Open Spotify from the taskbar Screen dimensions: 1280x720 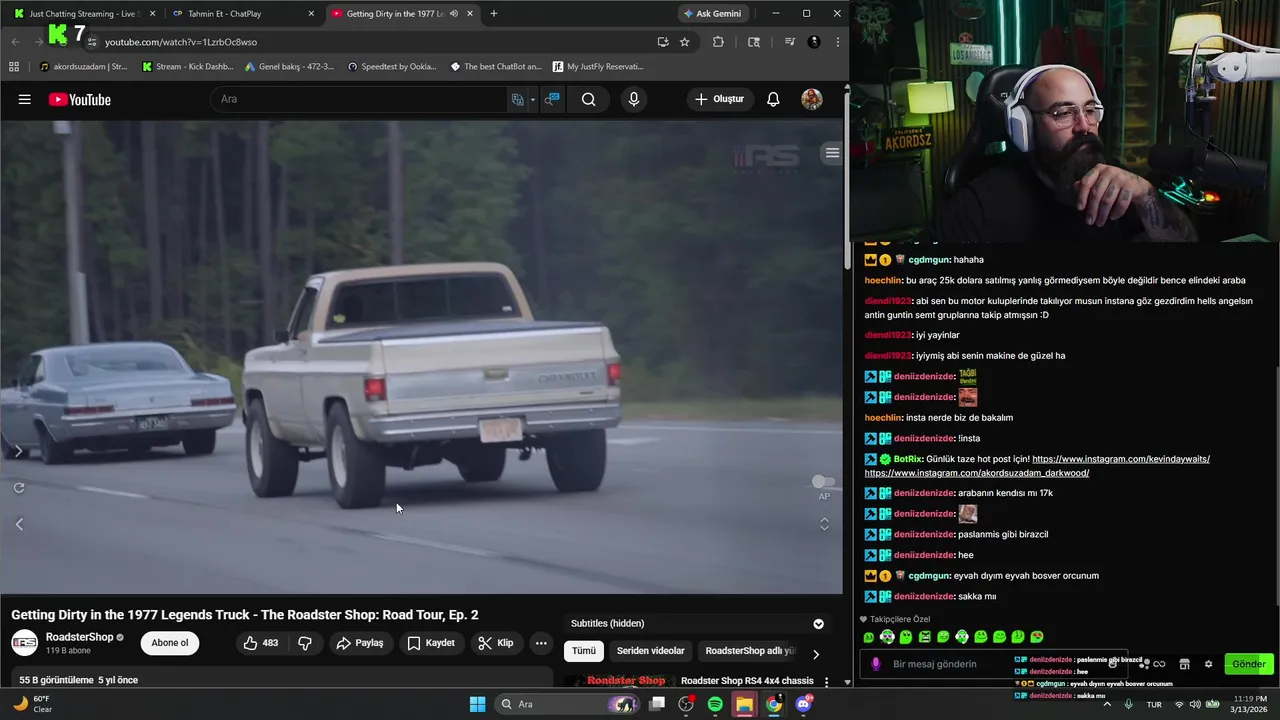(x=715, y=704)
